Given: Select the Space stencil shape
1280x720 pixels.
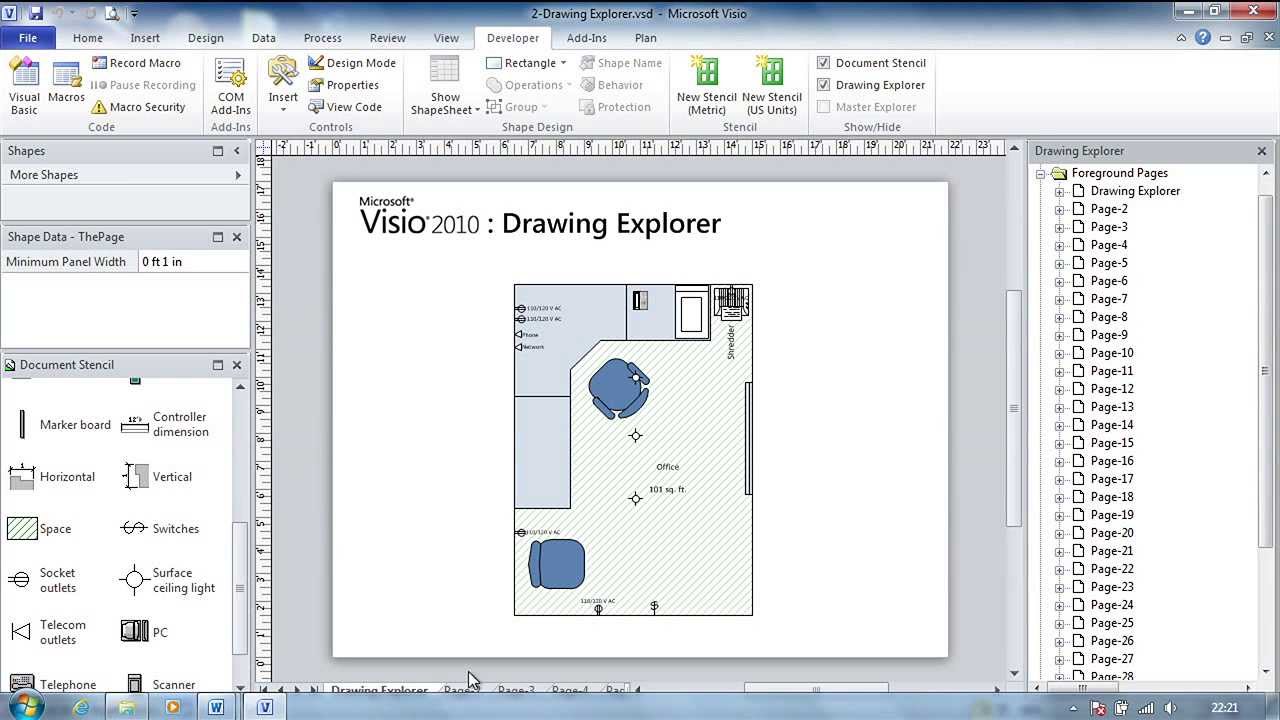Looking at the screenshot, I should click(x=40, y=529).
